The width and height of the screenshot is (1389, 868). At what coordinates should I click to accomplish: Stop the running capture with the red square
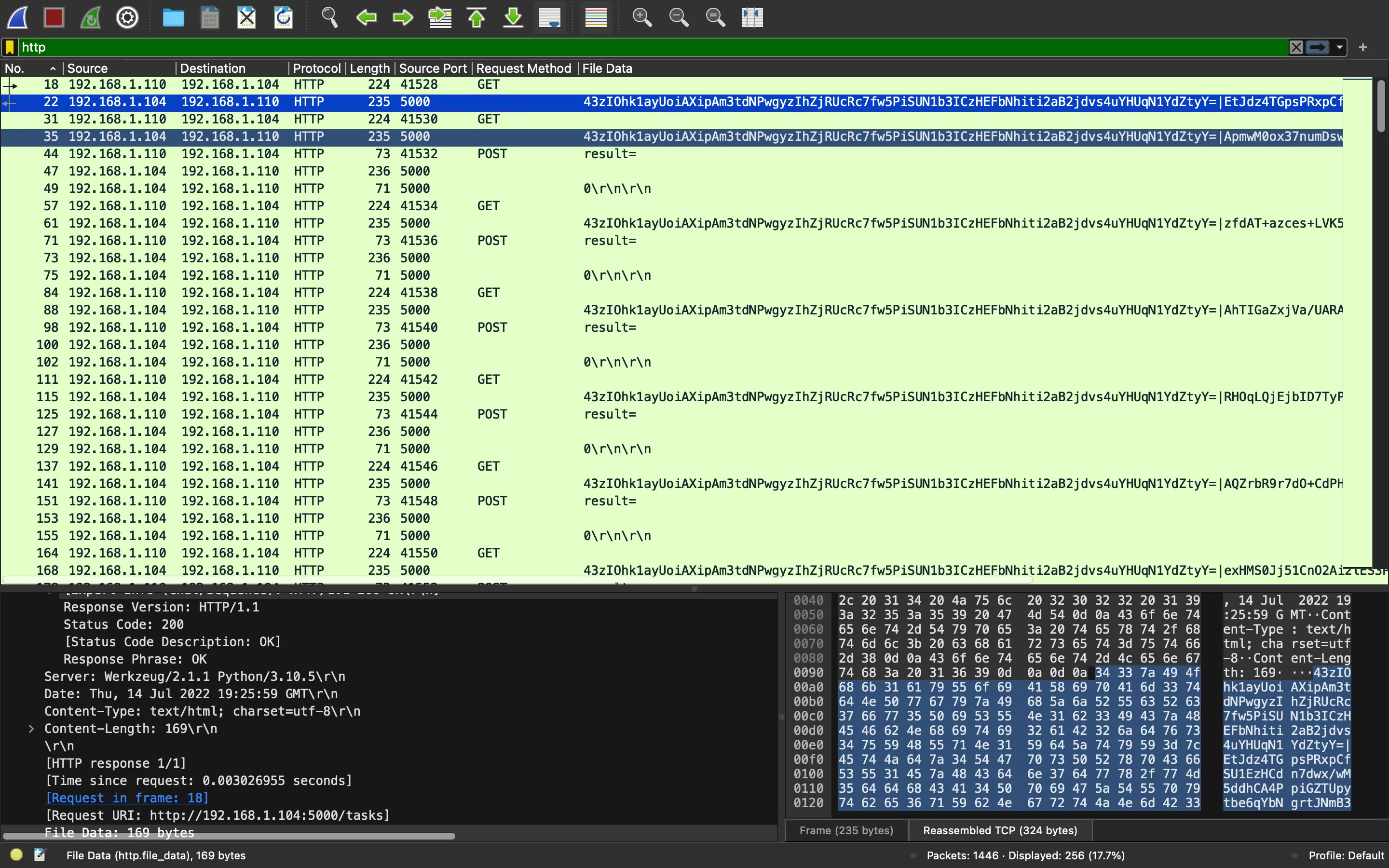(x=54, y=17)
